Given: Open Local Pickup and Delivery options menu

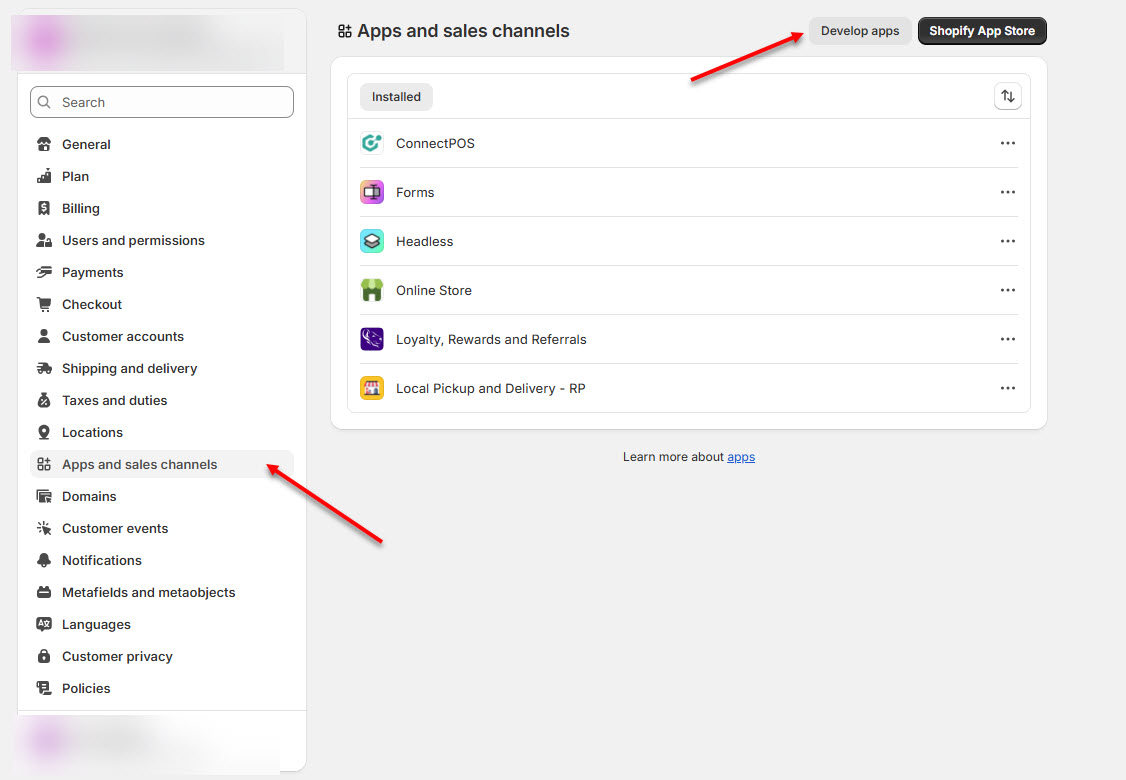Looking at the screenshot, I should coord(1008,388).
